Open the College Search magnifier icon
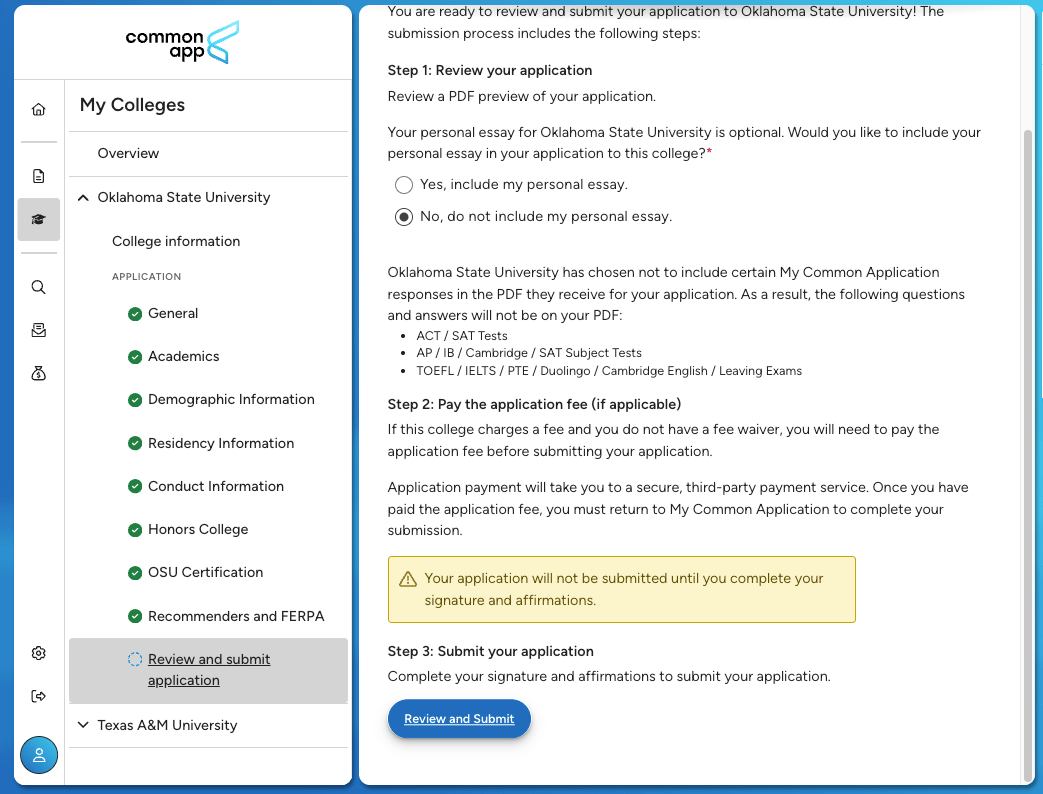 tap(39, 287)
